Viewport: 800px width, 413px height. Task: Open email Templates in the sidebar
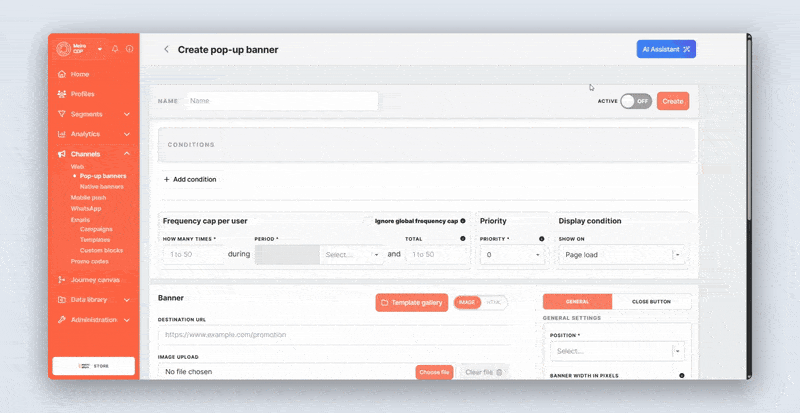95,239
